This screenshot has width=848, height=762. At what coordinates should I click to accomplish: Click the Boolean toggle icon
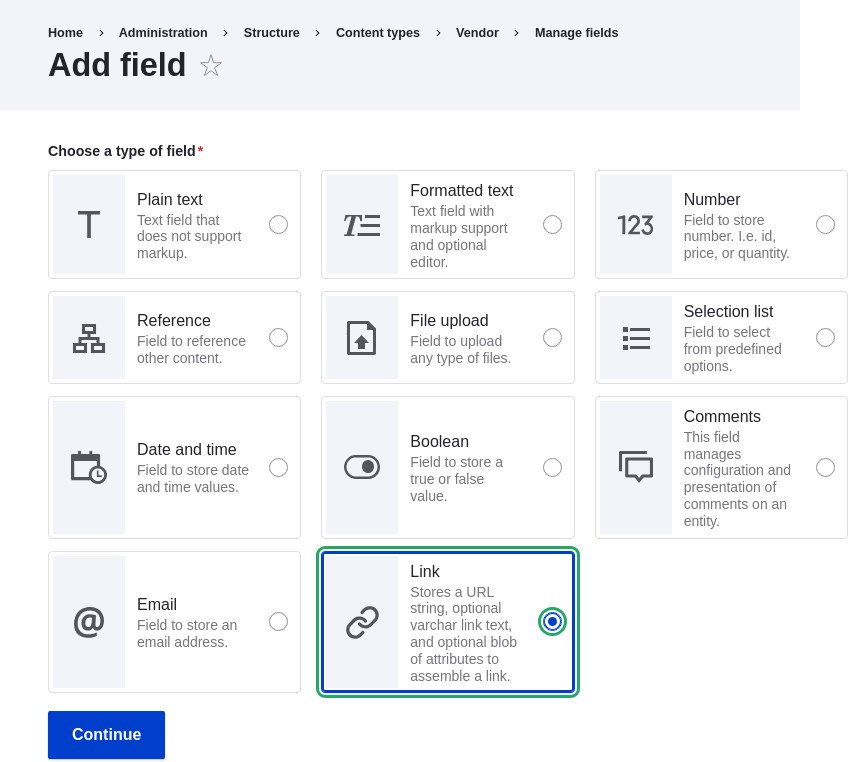pyautogui.click(x=362, y=467)
